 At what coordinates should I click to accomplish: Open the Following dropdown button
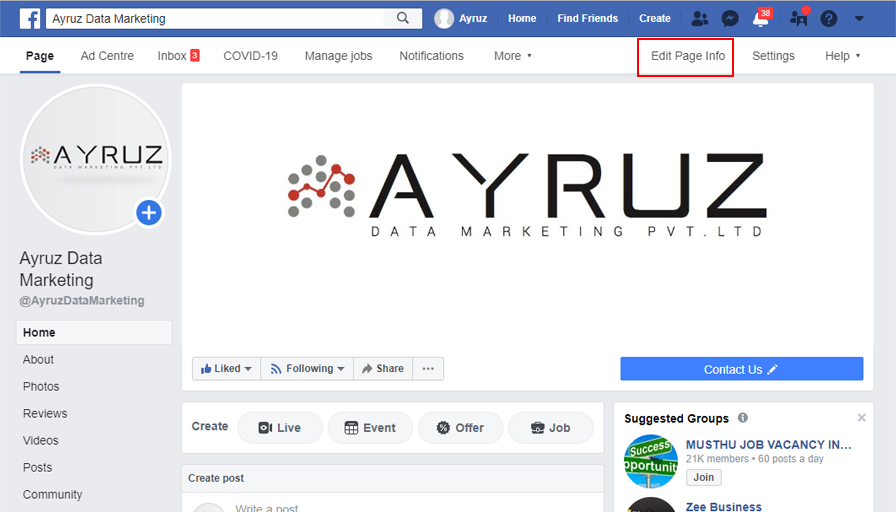(307, 369)
